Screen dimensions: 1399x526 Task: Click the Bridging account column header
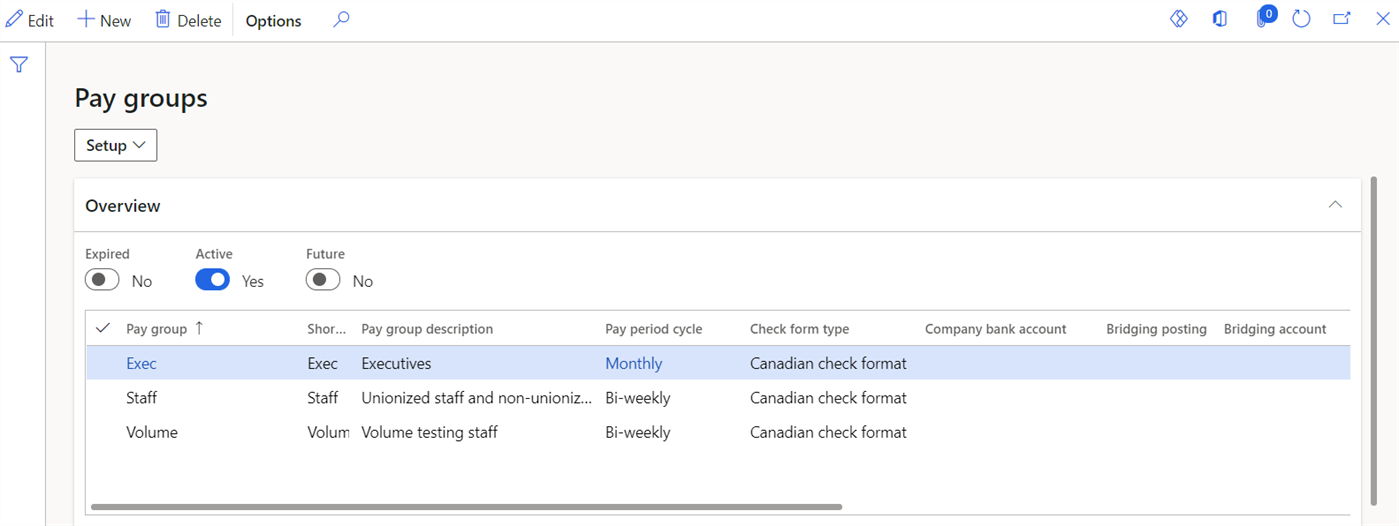(x=1275, y=329)
